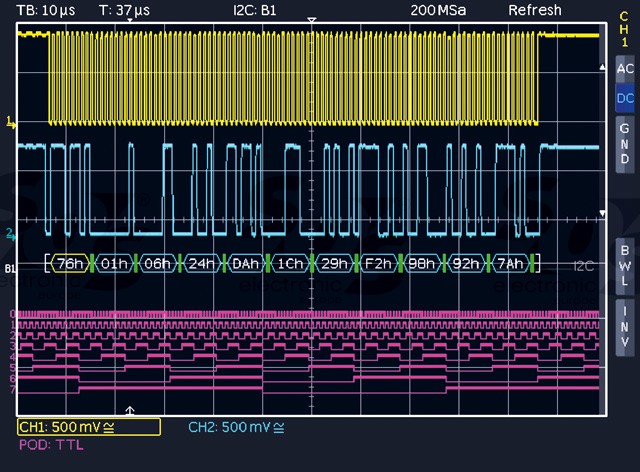Click the TB: 10 µs timebase readout
This screenshot has height=472, width=640.
pyautogui.click(x=46, y=10)
